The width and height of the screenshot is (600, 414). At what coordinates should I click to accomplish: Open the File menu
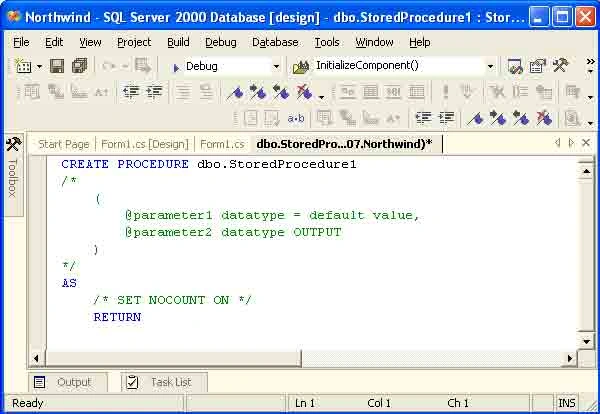coord(21,42)
